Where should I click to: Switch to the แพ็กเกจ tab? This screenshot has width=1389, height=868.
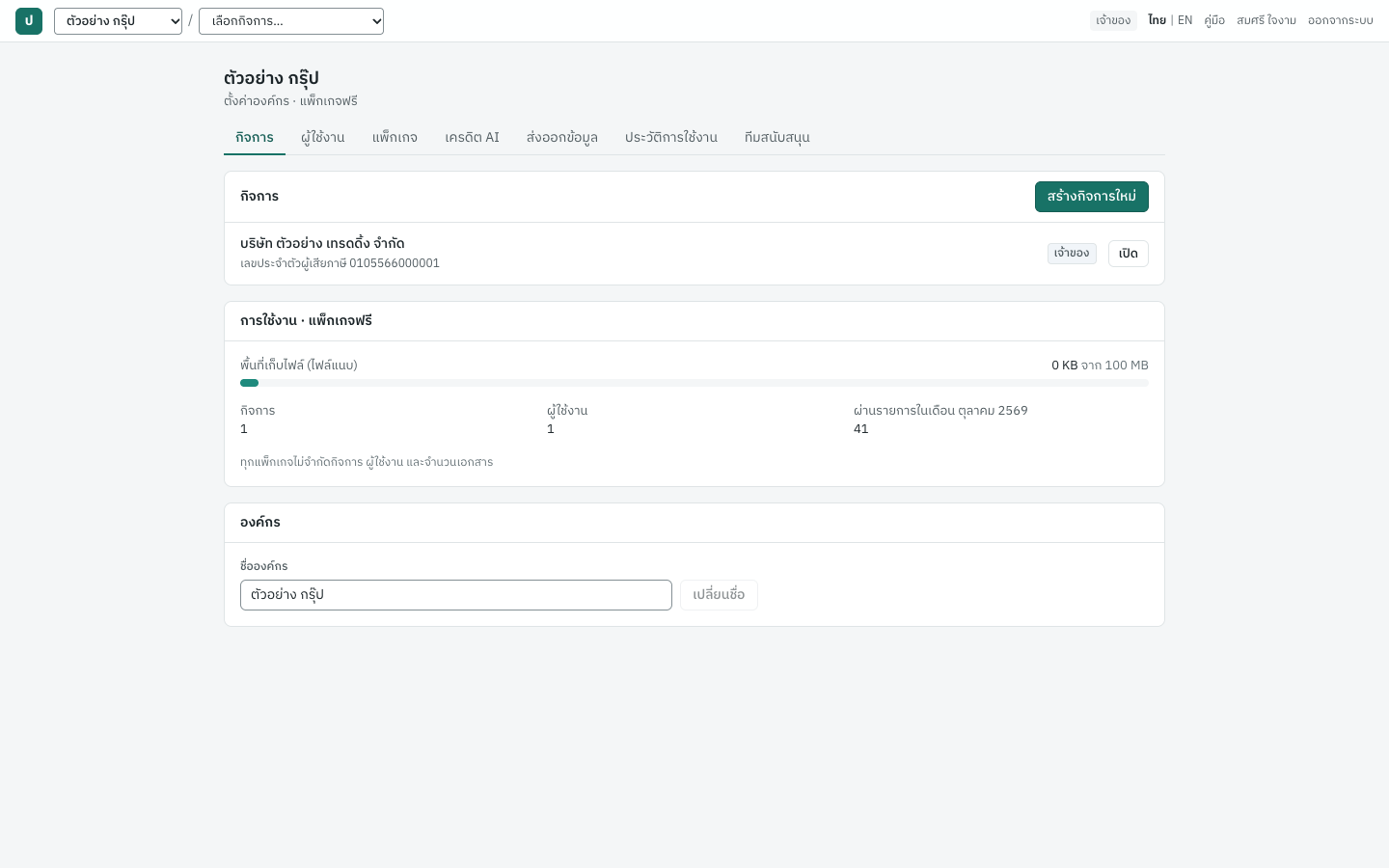(395, 138)
